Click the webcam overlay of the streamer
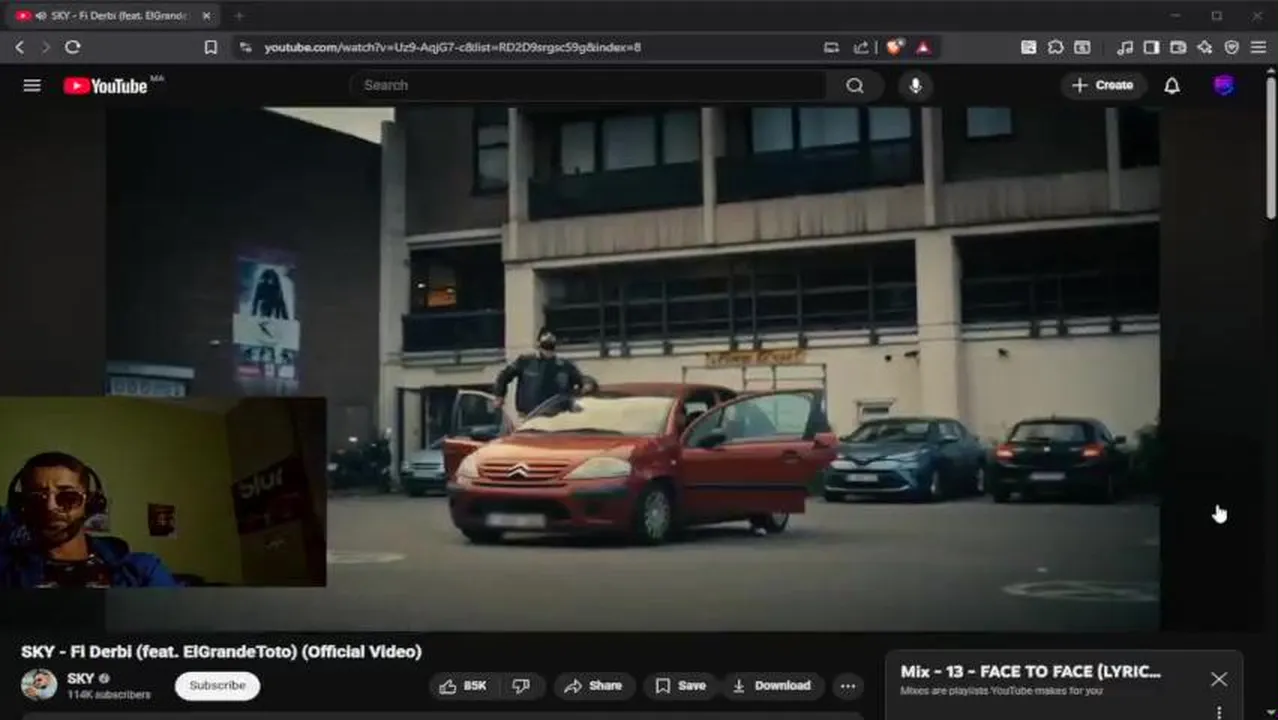Viewport: 1278px width, 720px height. 163,491
